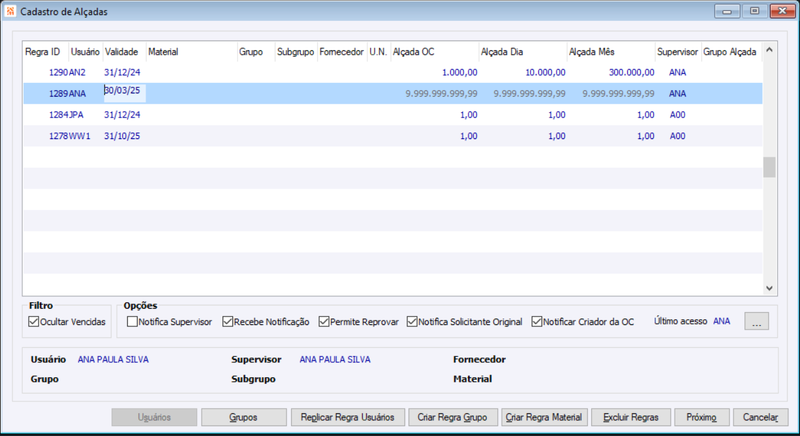Uncheck the Recebe Notificação option
The width and height of the screenshot is (800, 436).
point(228,322)
